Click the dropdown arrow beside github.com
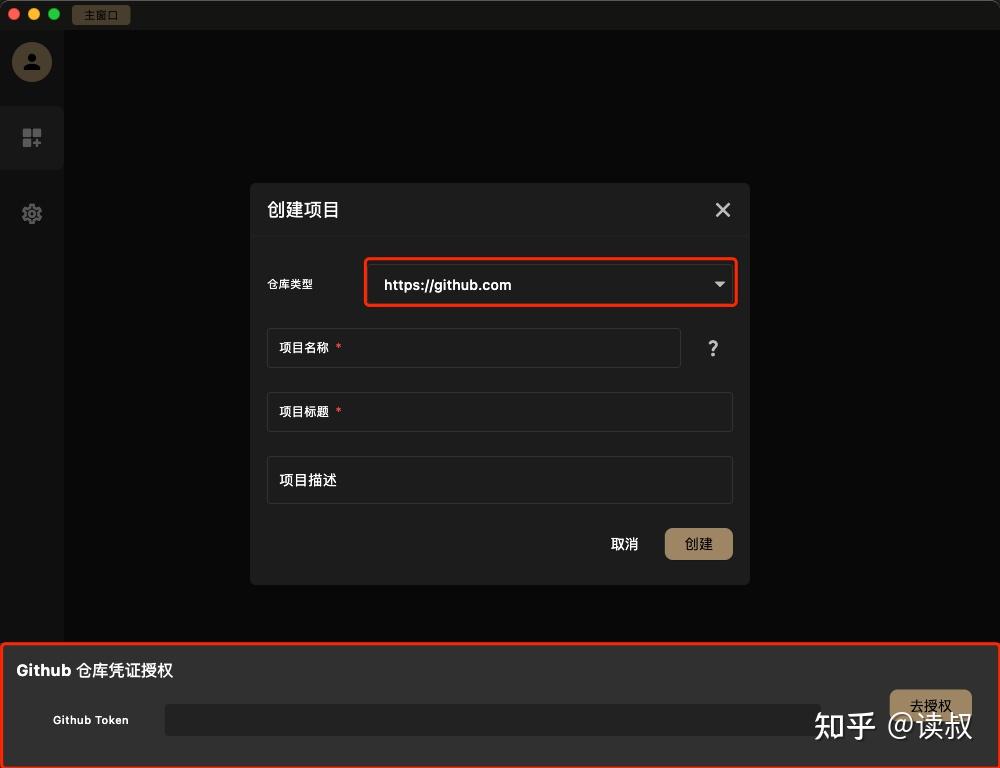1000x768 pixels. click(719, 284)
